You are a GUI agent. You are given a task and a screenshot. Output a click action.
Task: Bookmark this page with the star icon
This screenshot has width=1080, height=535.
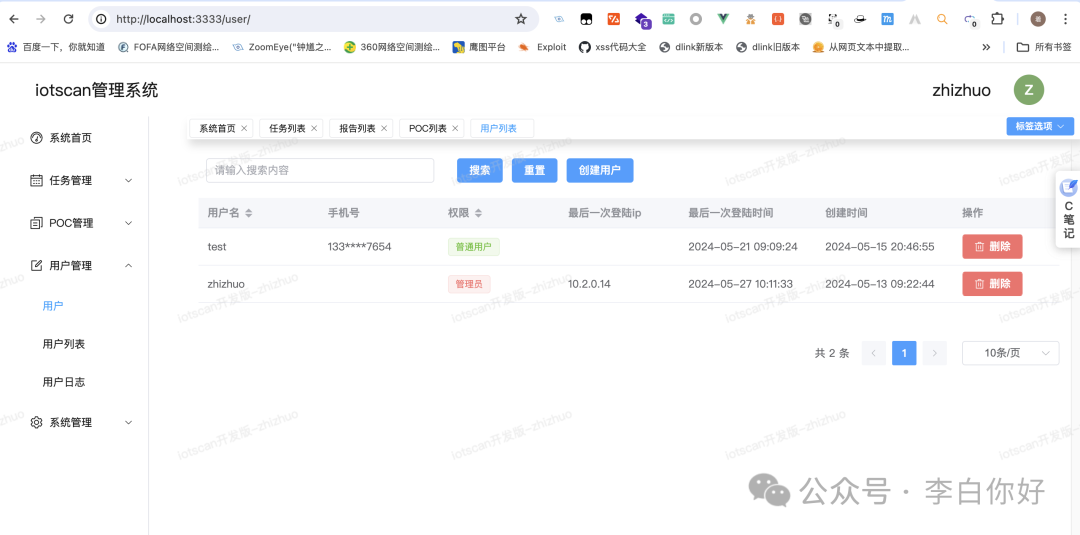(x=521, y=19)
